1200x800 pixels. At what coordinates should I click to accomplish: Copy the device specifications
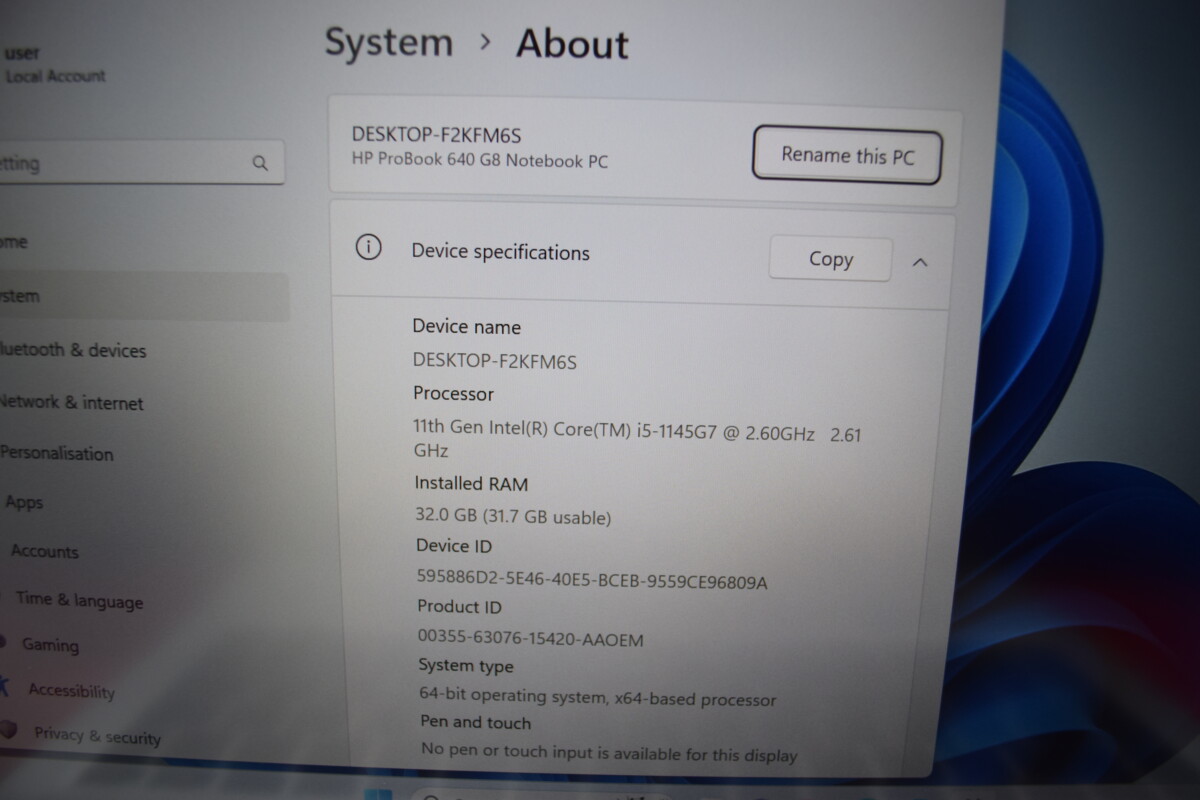pos(830,259)
